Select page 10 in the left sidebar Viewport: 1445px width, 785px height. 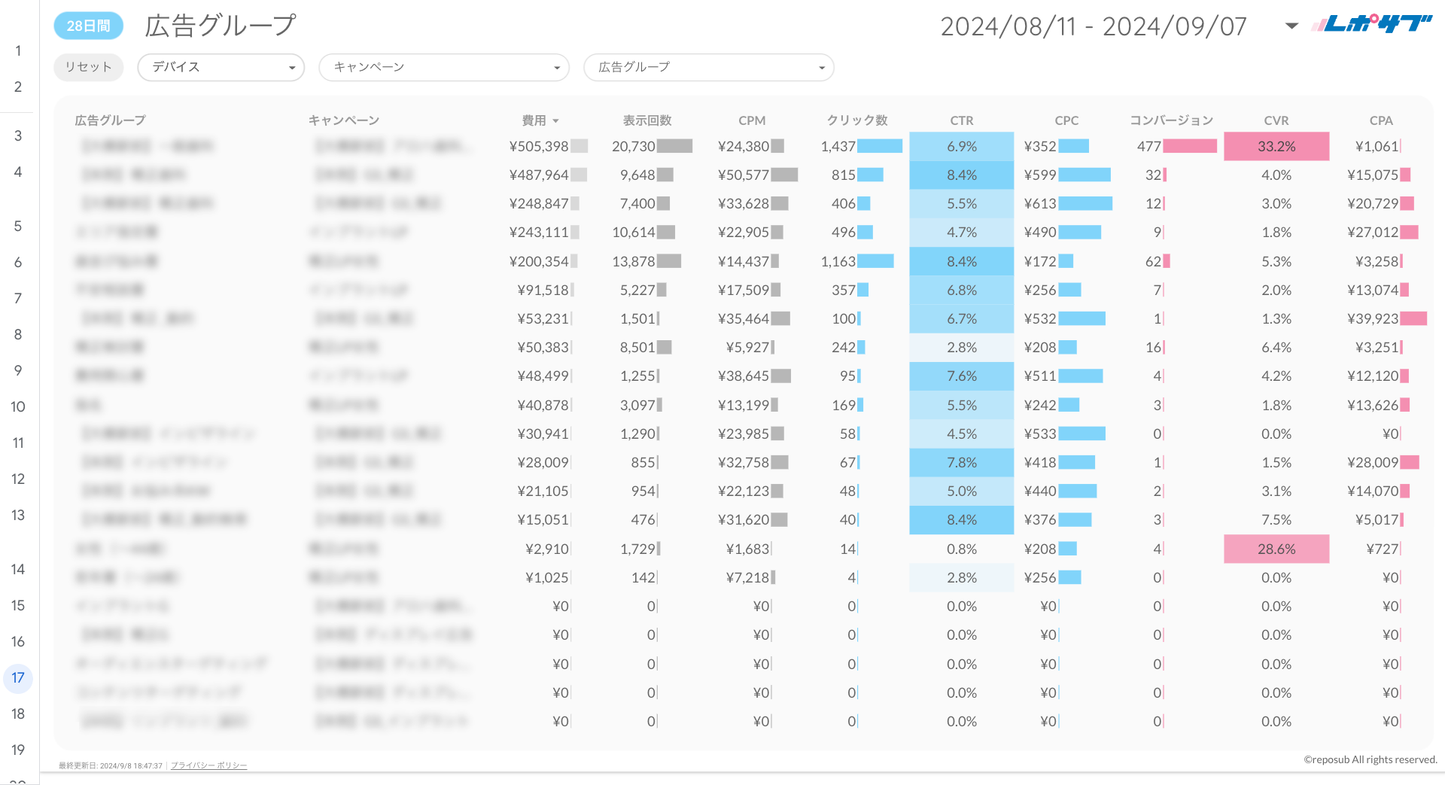pyautogui.click(x=18, y=407)
